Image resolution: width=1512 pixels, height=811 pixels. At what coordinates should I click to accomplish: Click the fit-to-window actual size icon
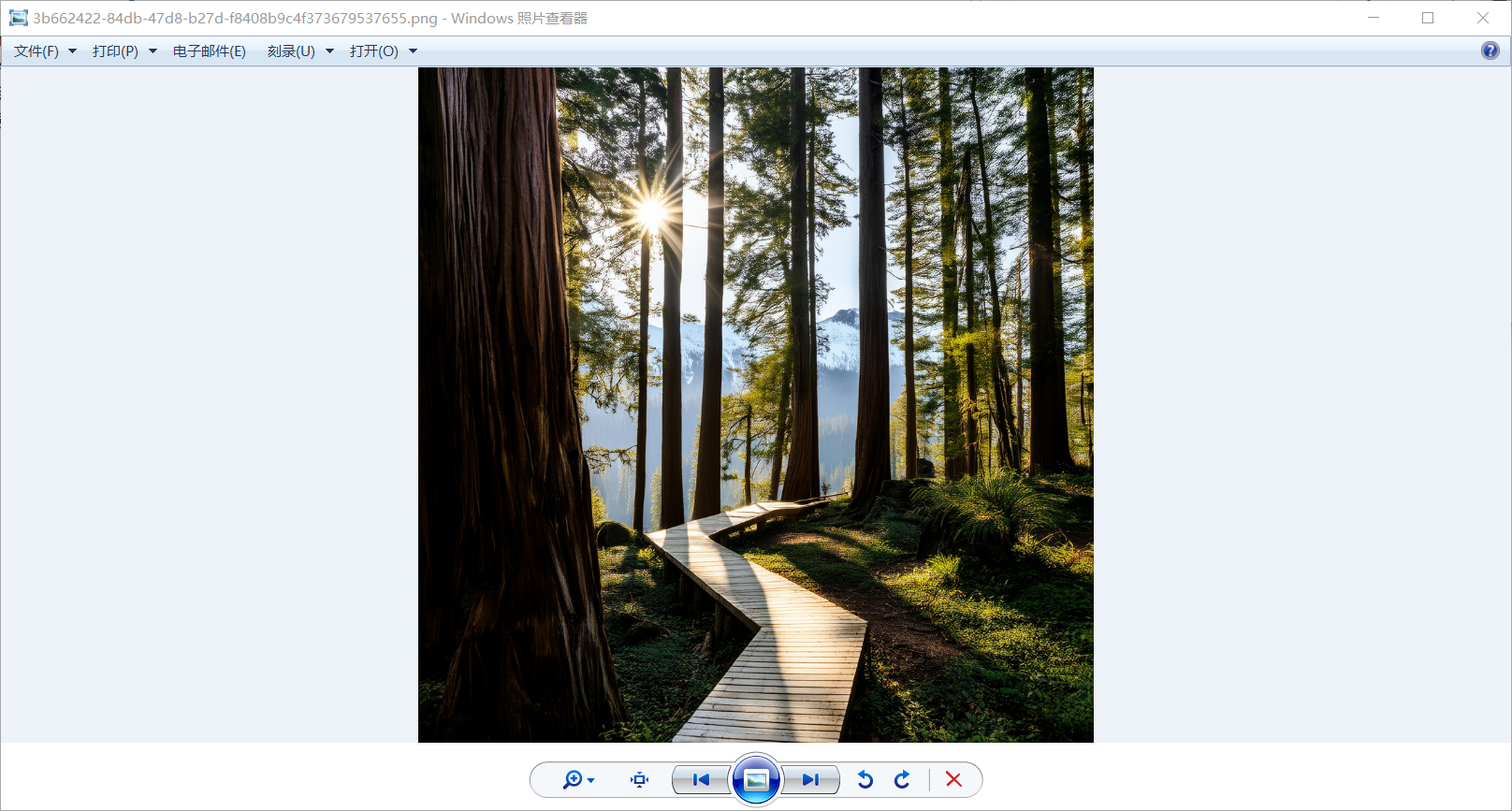coord(640,779)
